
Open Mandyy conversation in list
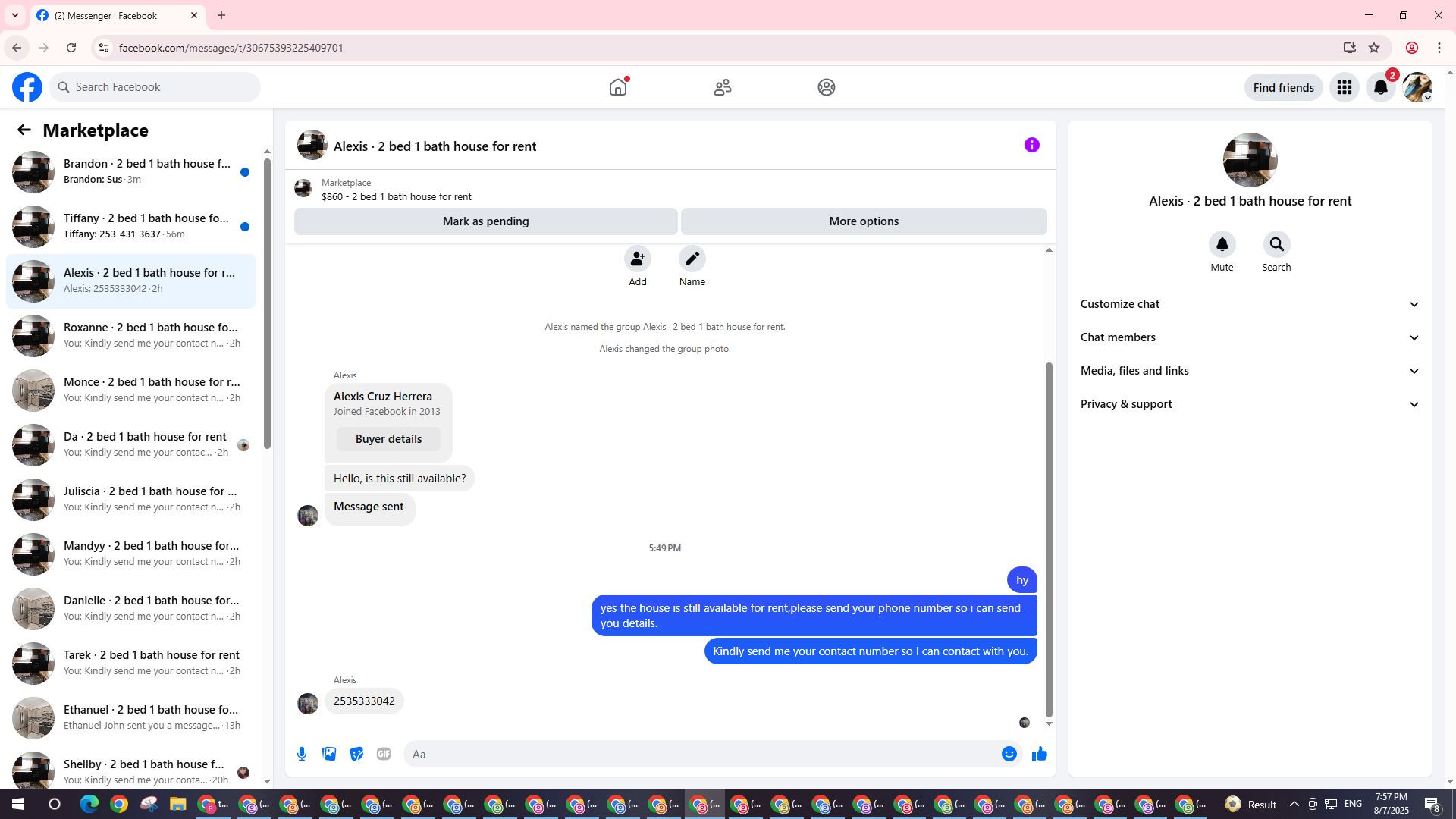130,554
